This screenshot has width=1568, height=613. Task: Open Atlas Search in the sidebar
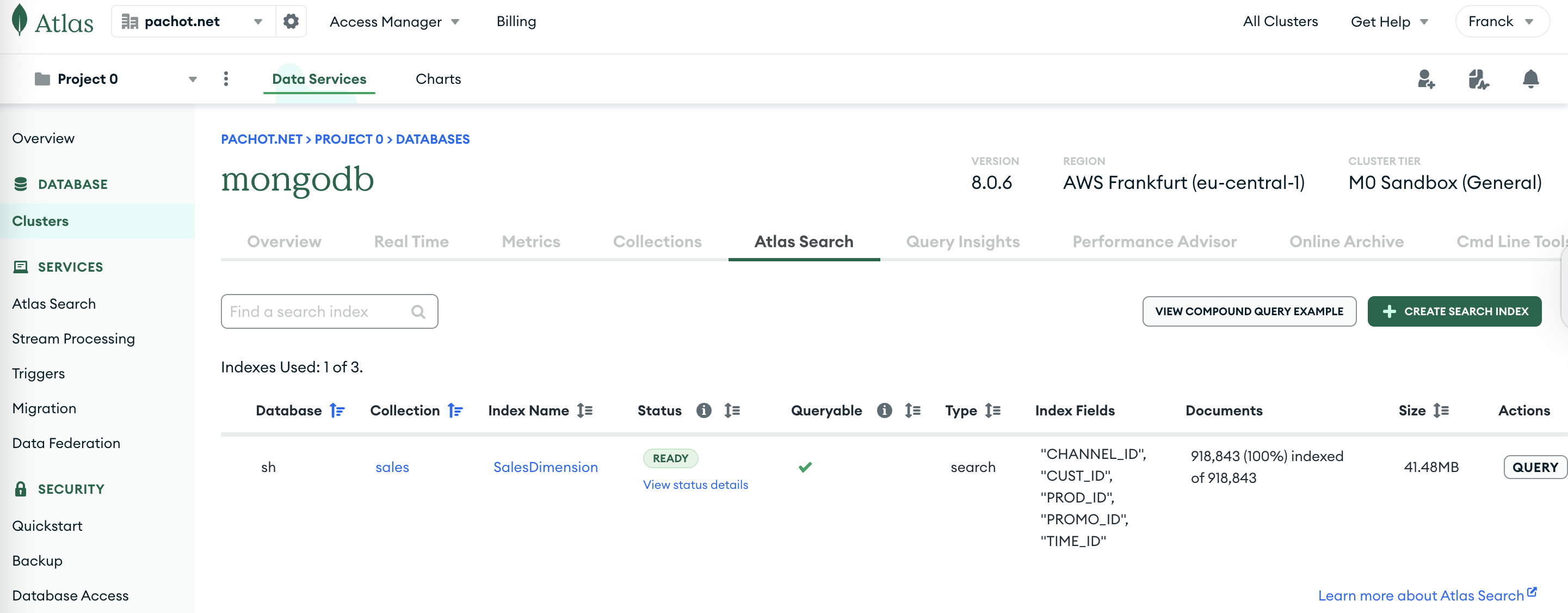coord(53,303)
